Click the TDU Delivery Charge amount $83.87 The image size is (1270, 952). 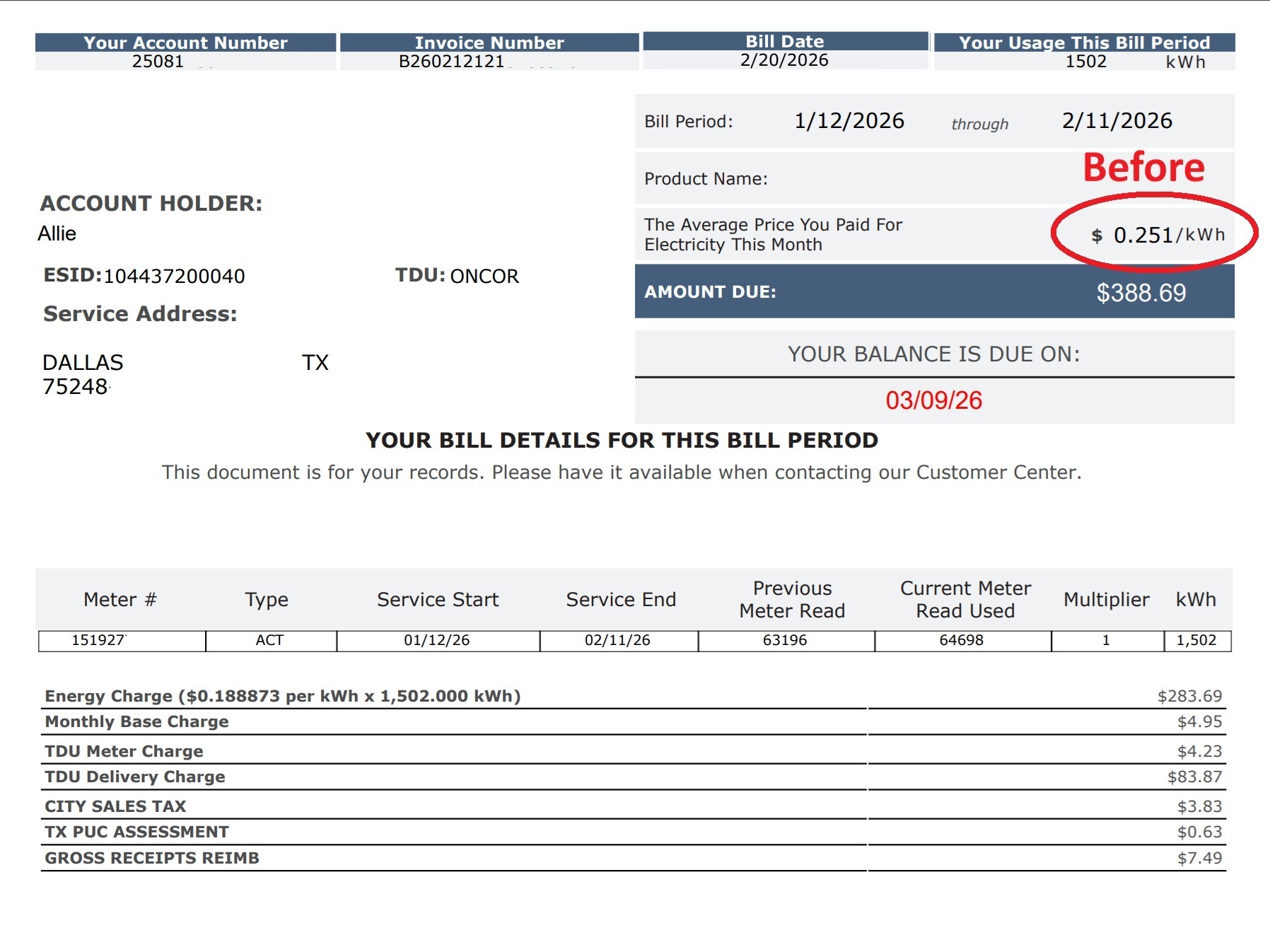[x=1194, y=777]
